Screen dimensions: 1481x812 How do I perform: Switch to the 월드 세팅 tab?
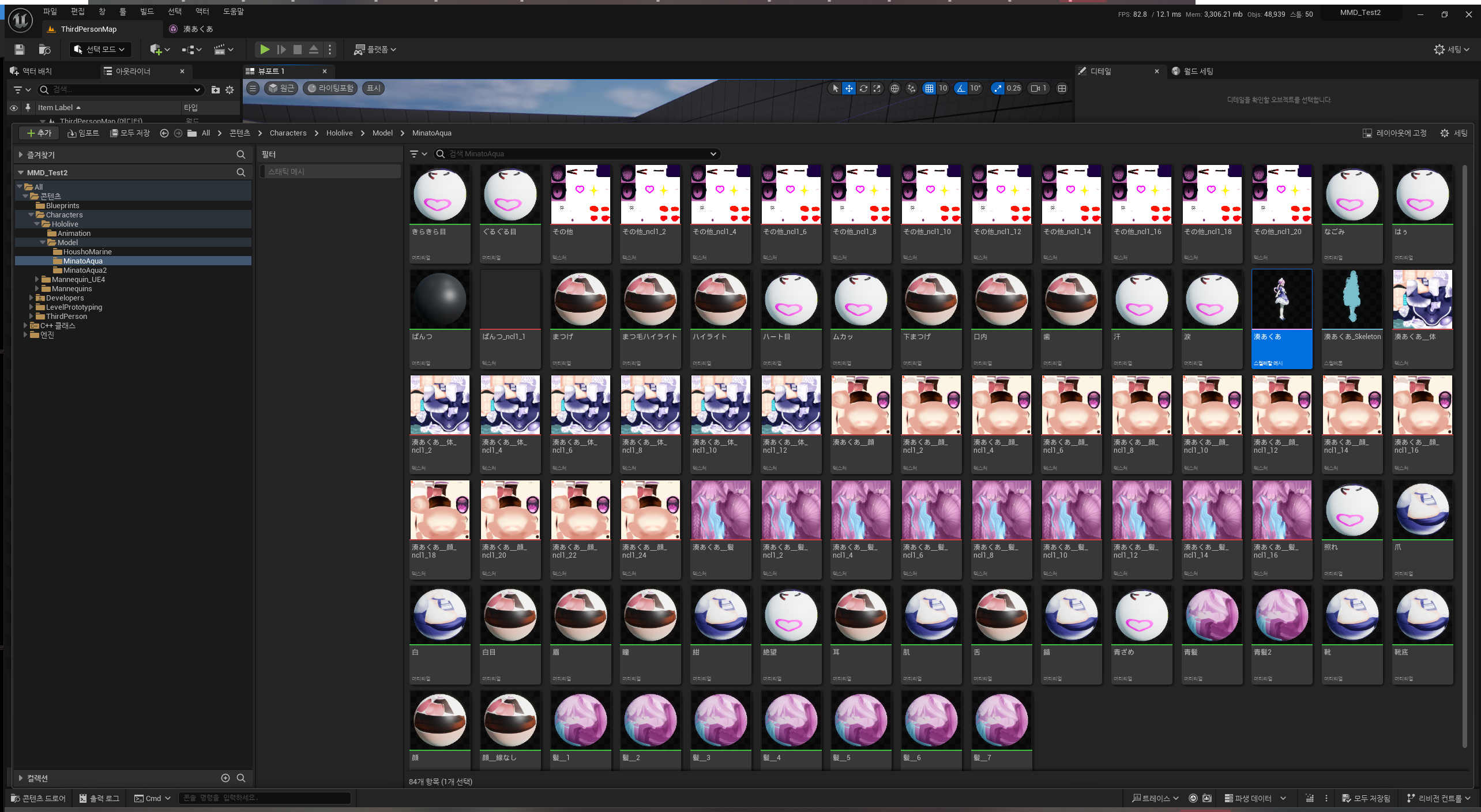point(1197,71)
